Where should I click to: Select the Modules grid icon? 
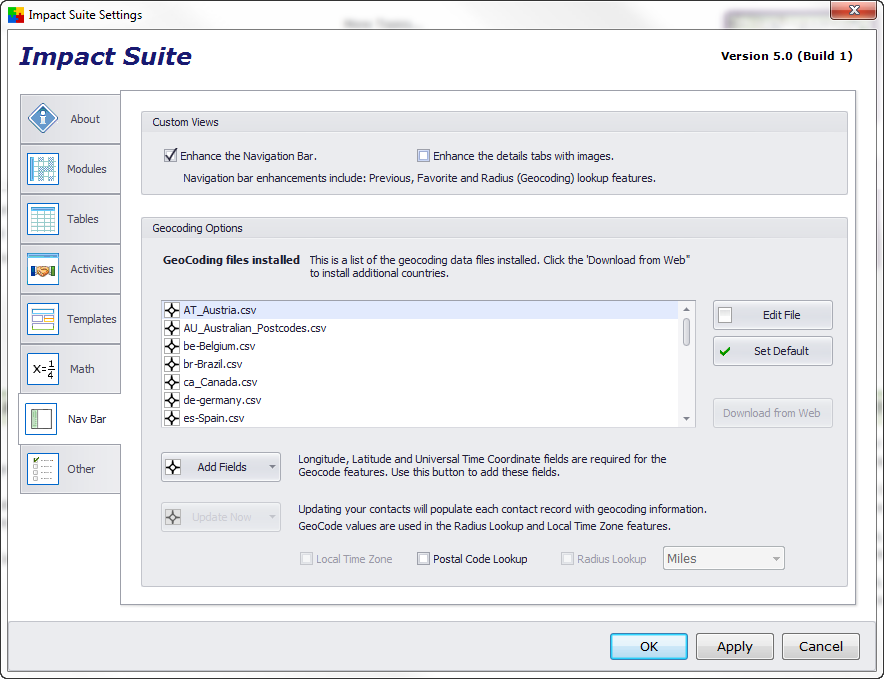[x=43, y=169]
